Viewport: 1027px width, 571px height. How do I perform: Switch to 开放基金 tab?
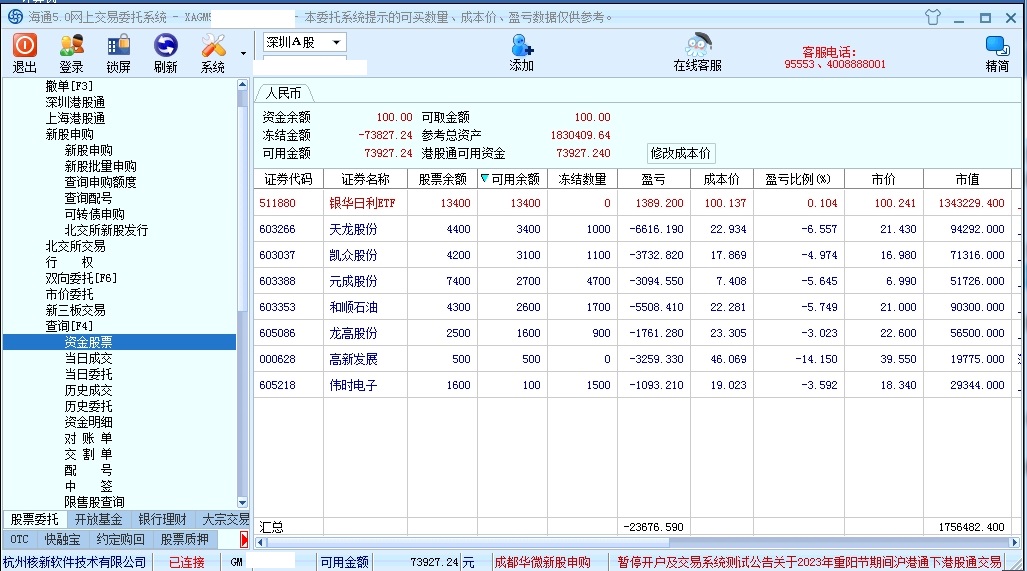[x=98, y=519]
